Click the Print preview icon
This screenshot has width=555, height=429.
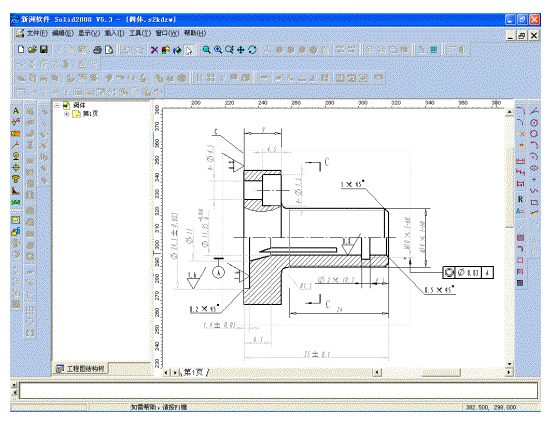pos(109,50)
